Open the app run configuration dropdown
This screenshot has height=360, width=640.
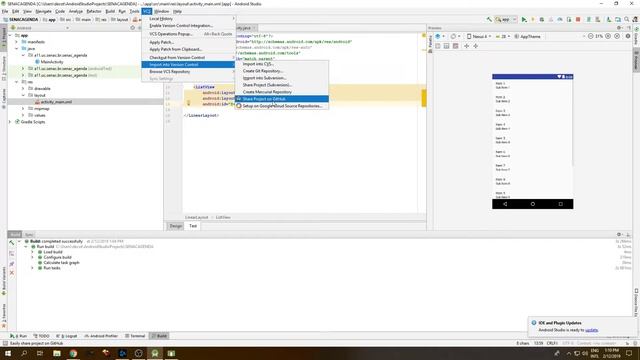coord(506,20)
